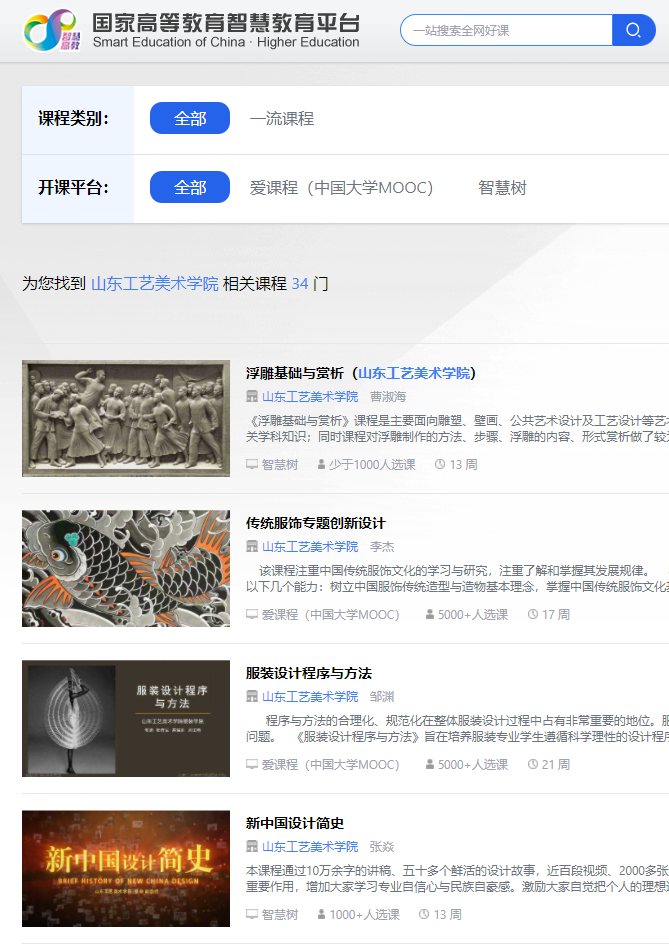669x948 pixels.
Task: Open the 新中国设计简史 course title
Action: [295, 823]
